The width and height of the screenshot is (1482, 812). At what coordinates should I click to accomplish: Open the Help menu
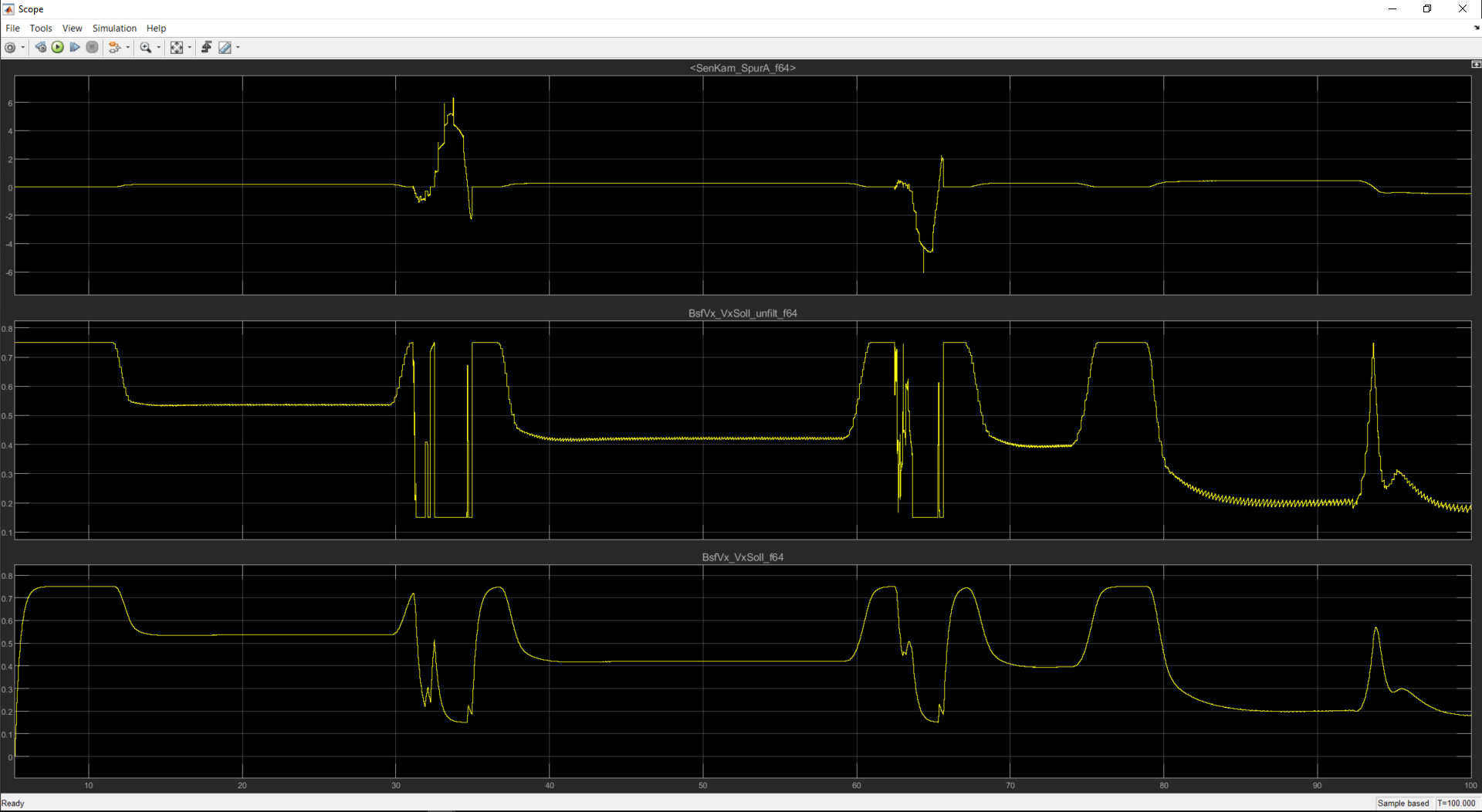(x=156, y=29)
